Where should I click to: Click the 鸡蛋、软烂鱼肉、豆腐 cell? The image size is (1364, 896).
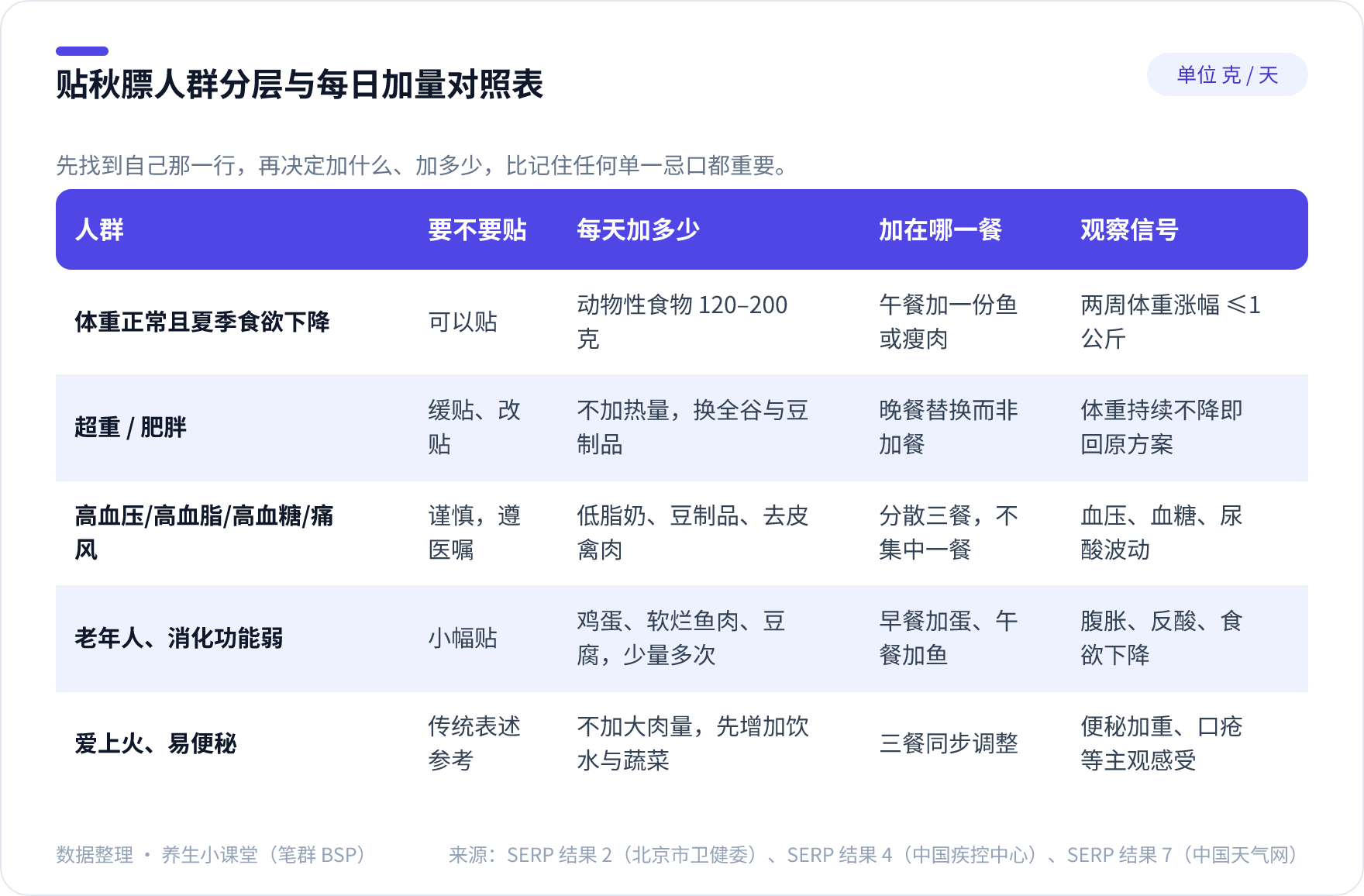point(681,638)
